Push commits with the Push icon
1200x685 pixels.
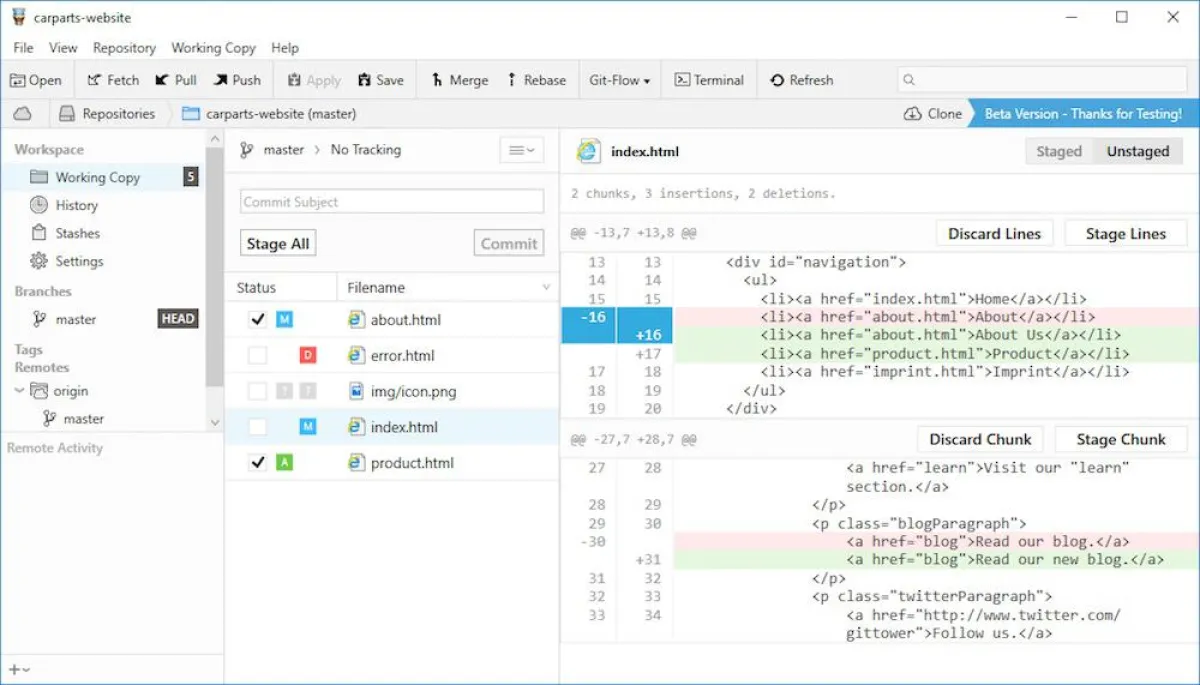click(x=221, y=80)
